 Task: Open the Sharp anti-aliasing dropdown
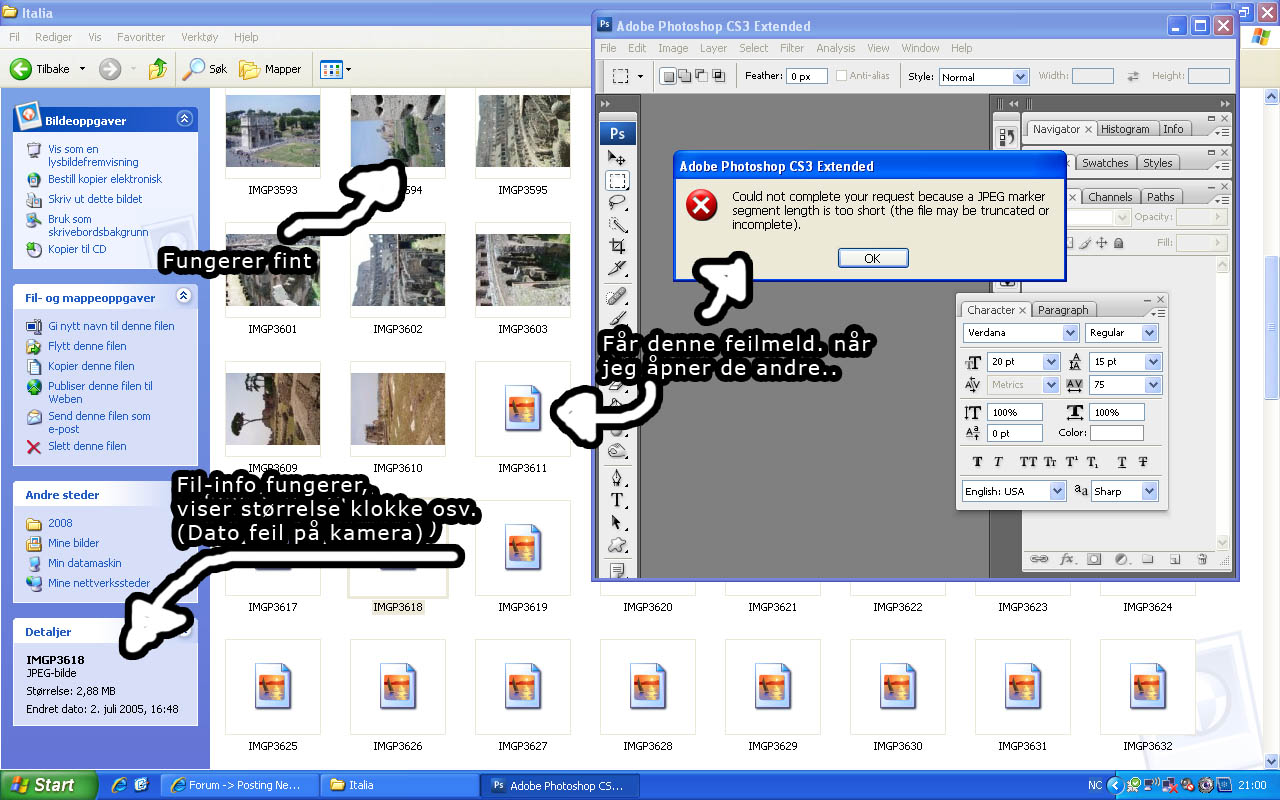coord(1124,491)
